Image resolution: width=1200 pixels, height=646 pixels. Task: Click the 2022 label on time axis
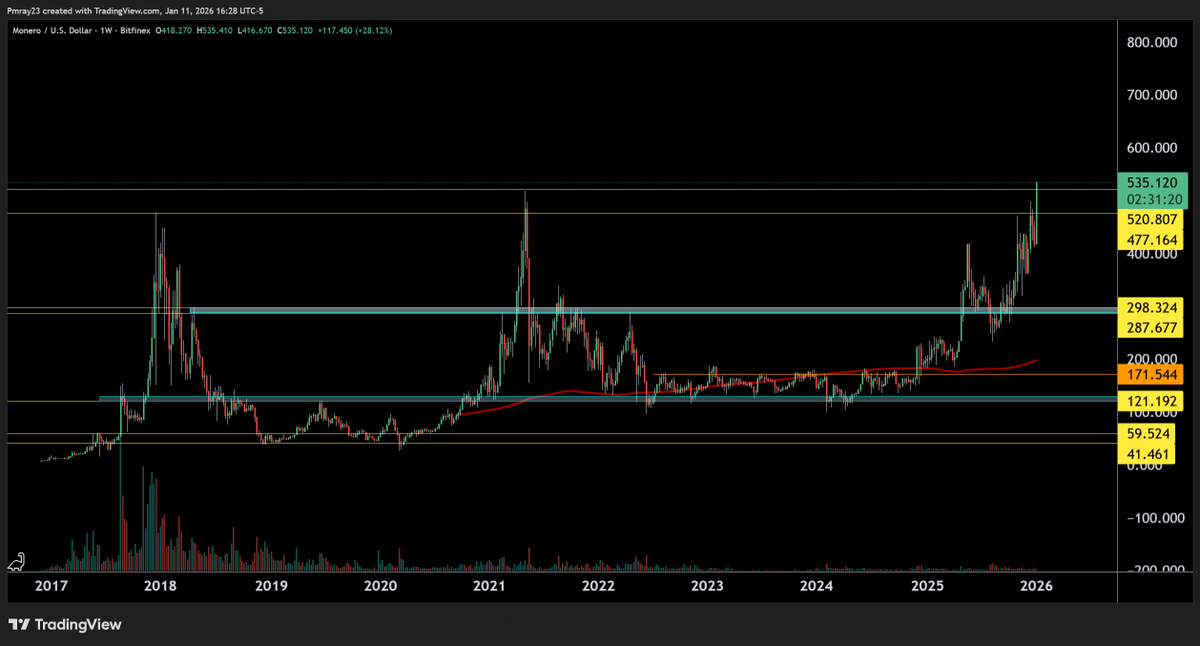pos(598,586)
